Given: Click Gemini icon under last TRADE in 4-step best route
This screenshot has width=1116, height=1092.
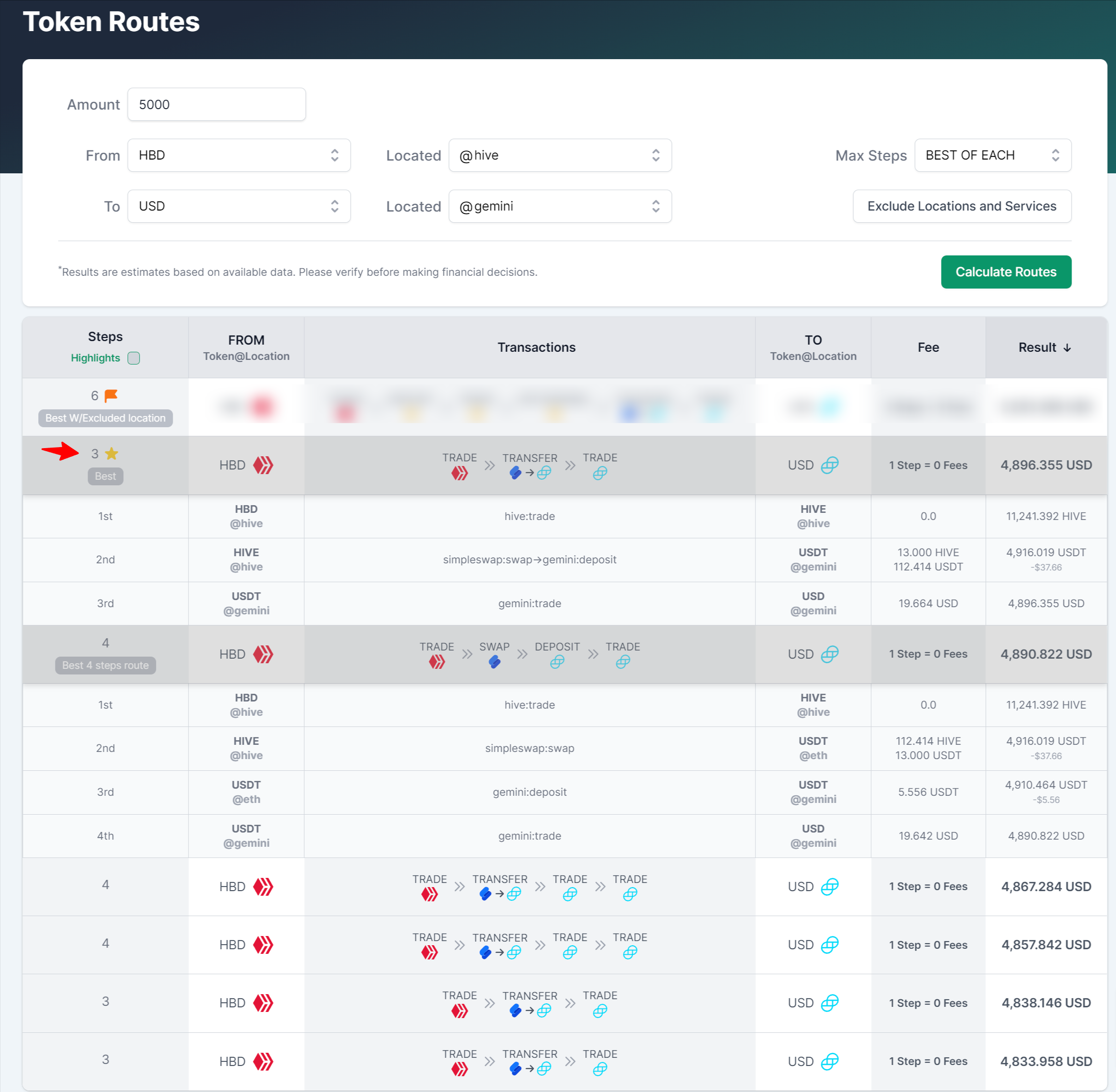Looking at the screenshot, I should pos(623,662).
